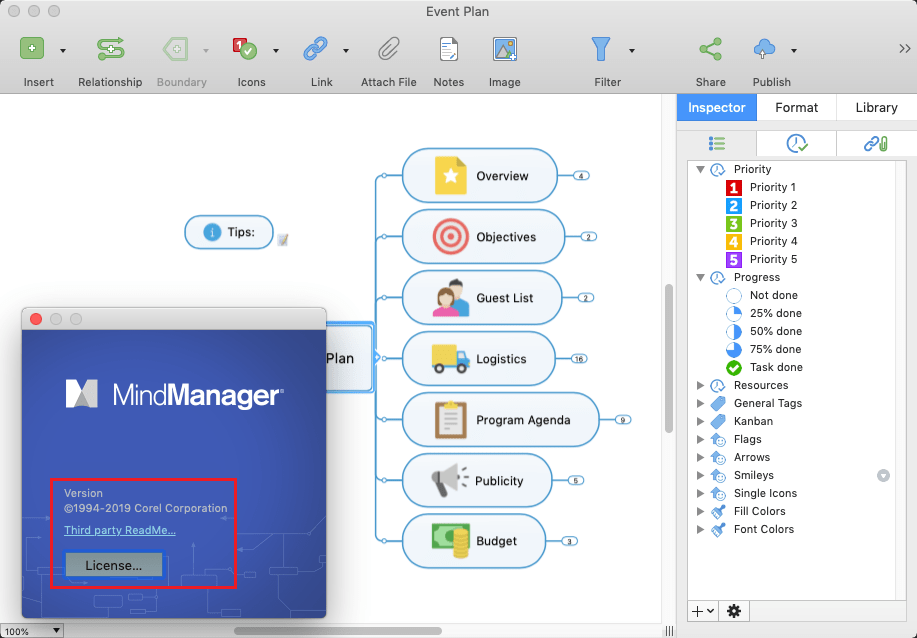Open the Third party ReadMe link

tap(120, 530)
